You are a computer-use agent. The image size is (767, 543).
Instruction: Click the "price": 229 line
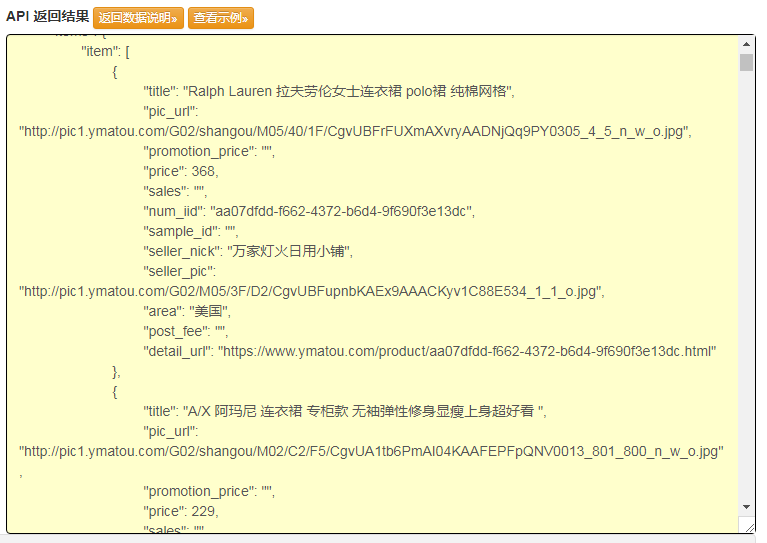(180, 511)
